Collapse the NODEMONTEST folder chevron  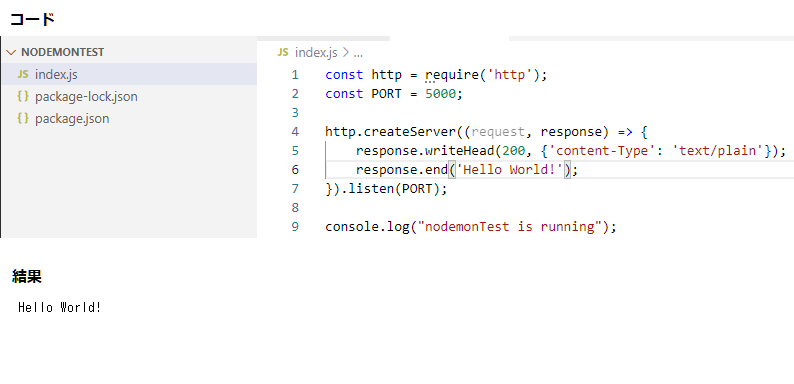point(11,53)
